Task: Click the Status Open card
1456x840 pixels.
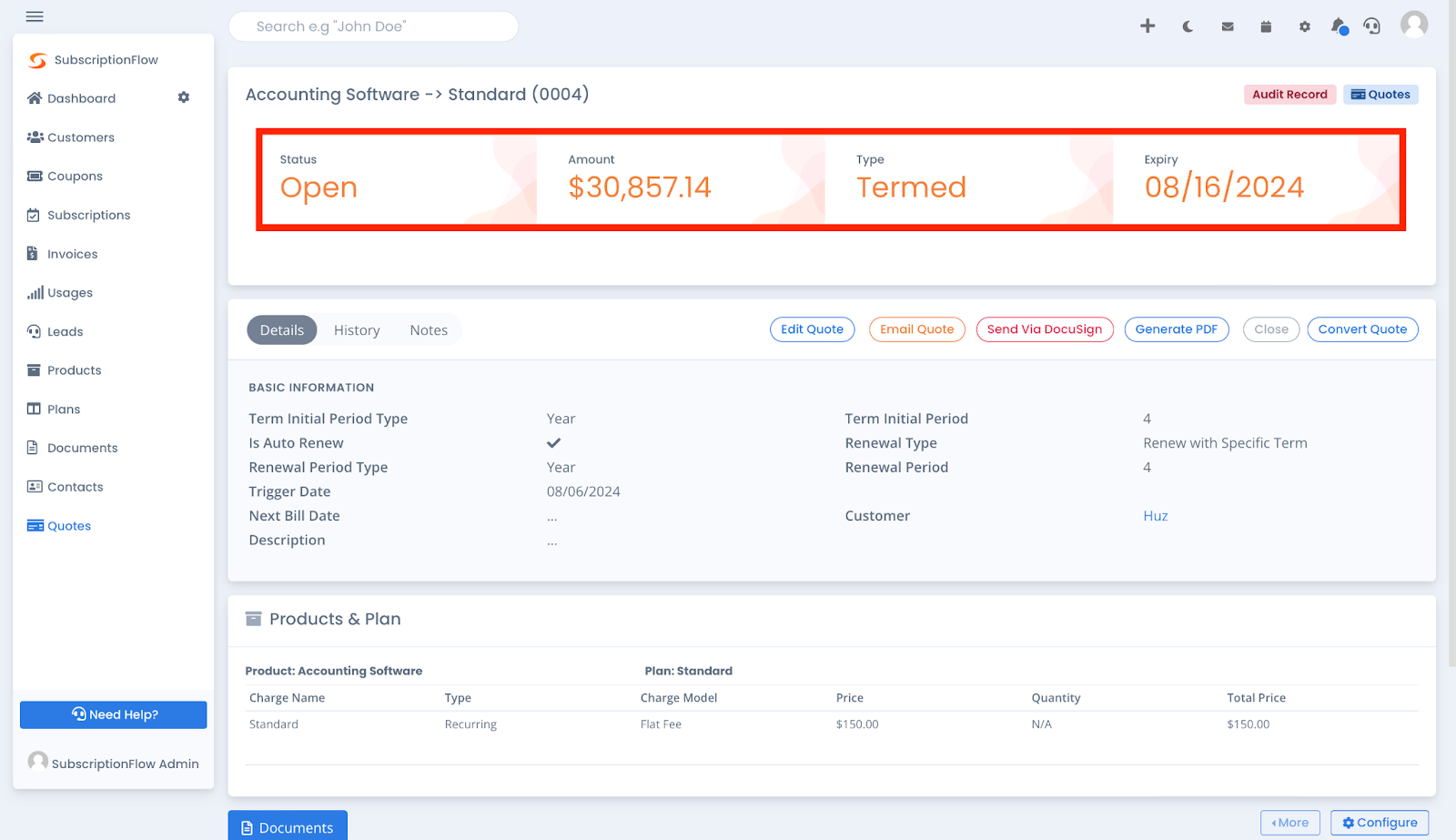Action: 399,179
